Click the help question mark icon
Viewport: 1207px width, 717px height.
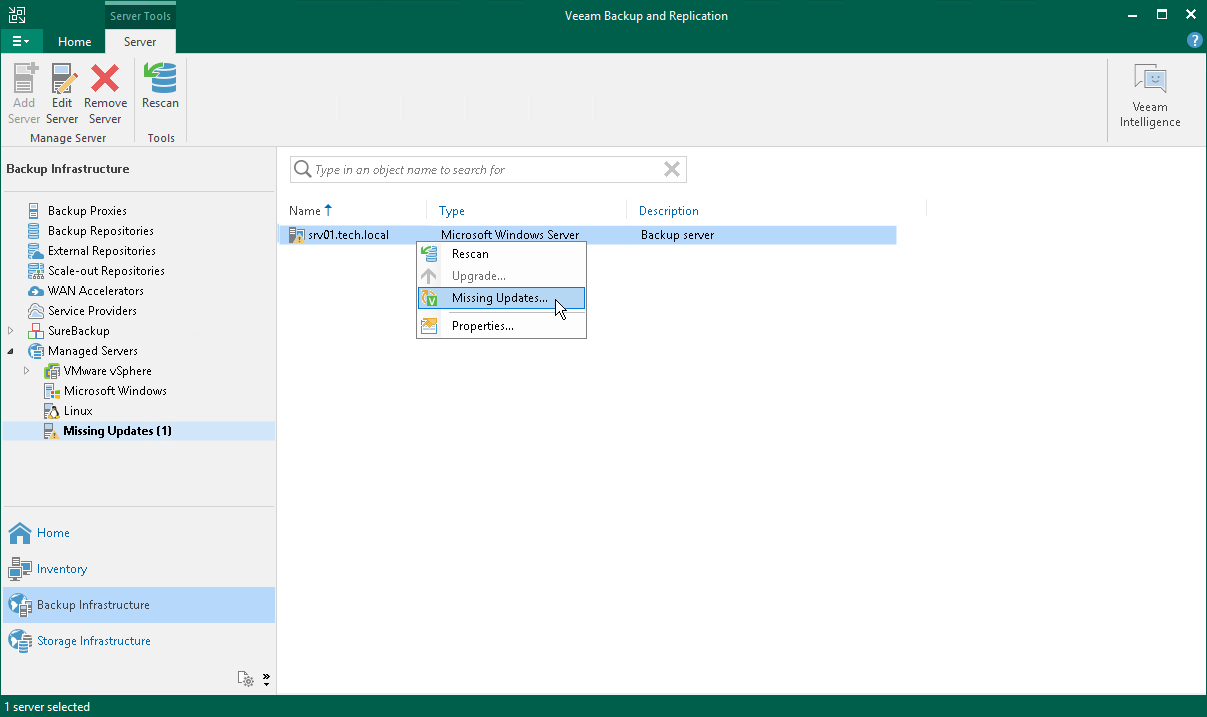pyautogui.click(x=1194, y=40)
